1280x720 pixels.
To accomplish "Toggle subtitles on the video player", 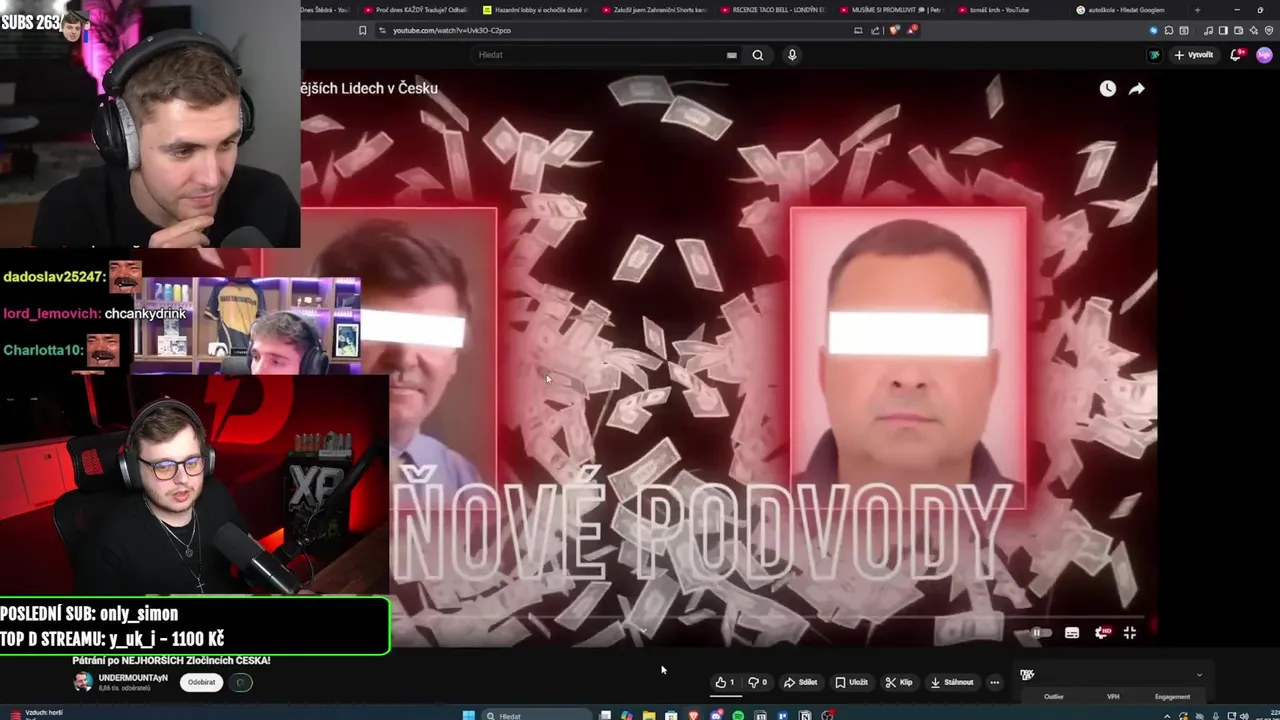I will pos(1072,632).
